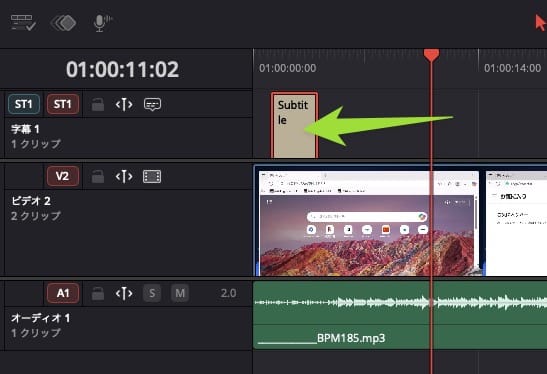The image size is (547, 374).
Task: Select the Subtitle clip on the timeline
Action: [x=294, y=125]
